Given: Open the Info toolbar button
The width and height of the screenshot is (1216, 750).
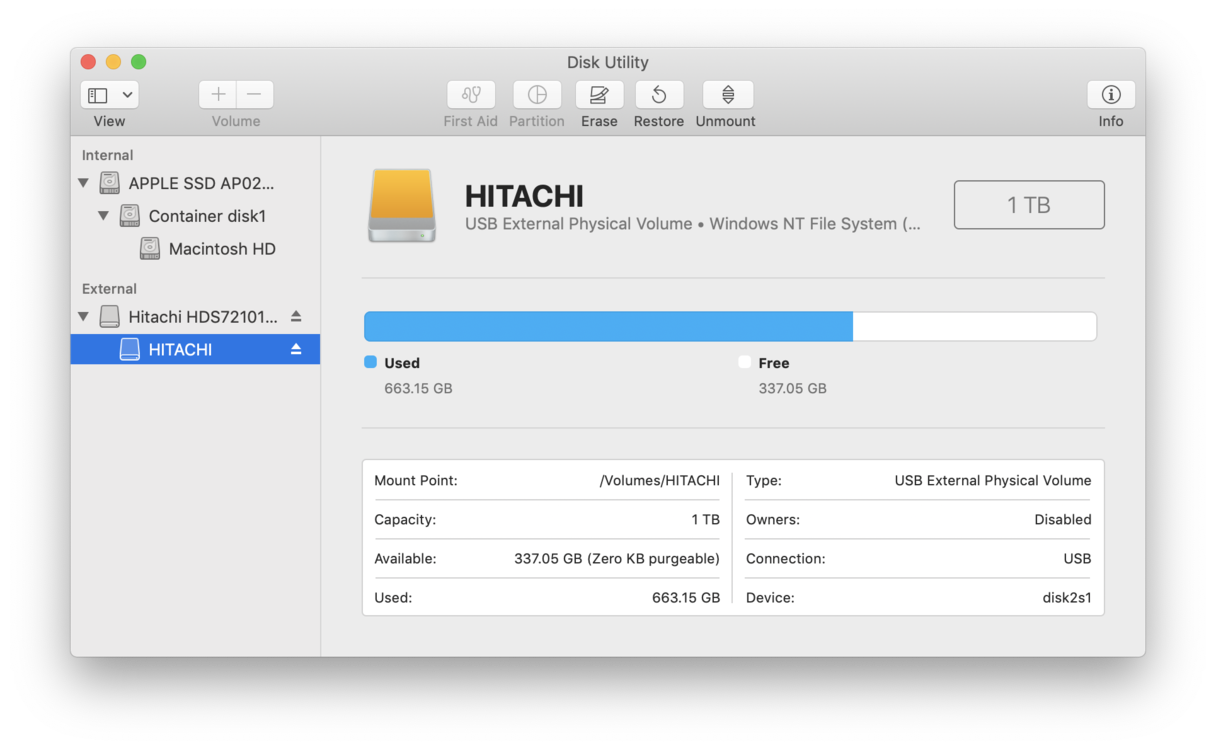Looking at the screenshot, I should coord(1111,94).
